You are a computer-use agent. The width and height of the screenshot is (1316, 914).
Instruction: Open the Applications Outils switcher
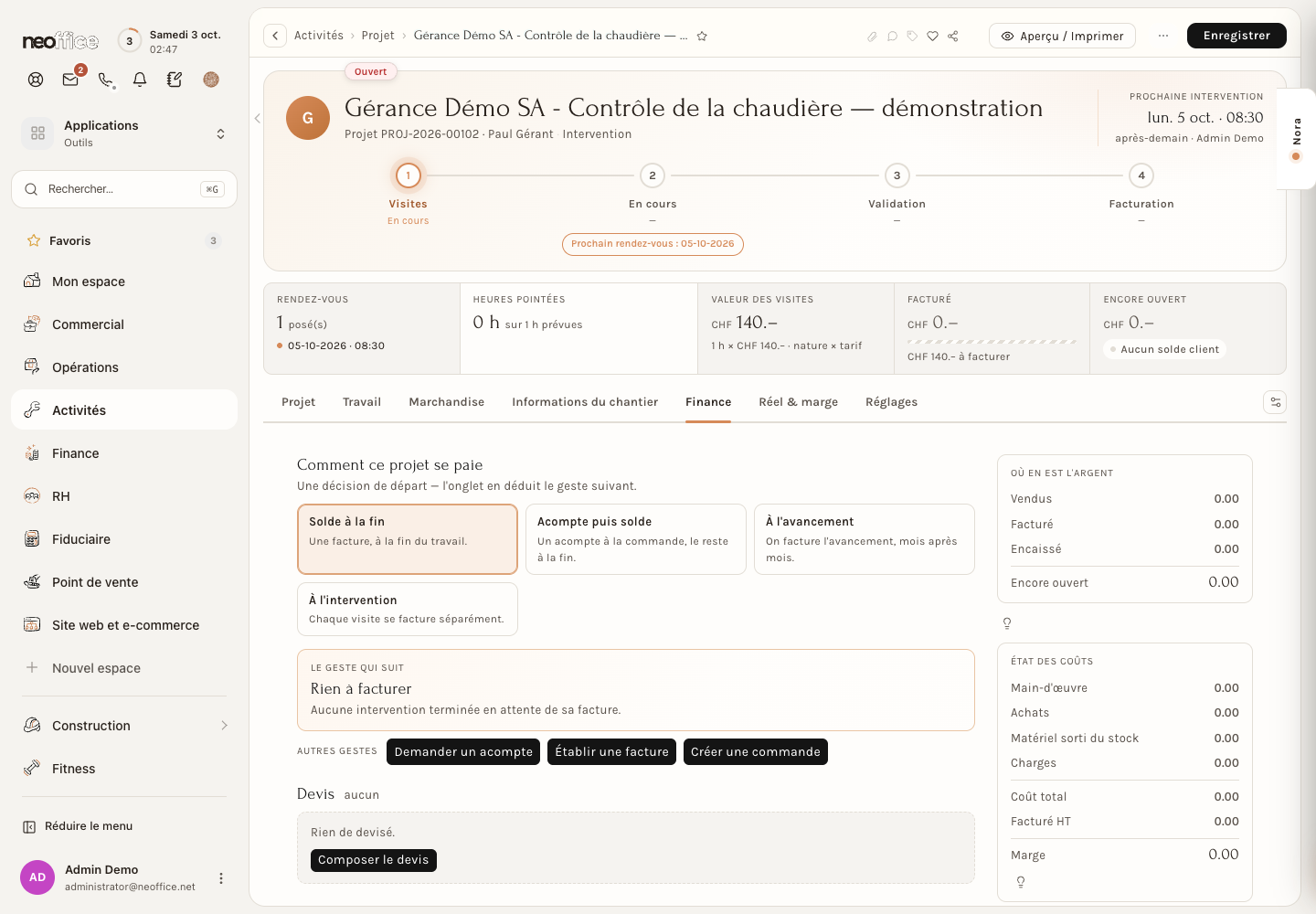tap(124, 133)
